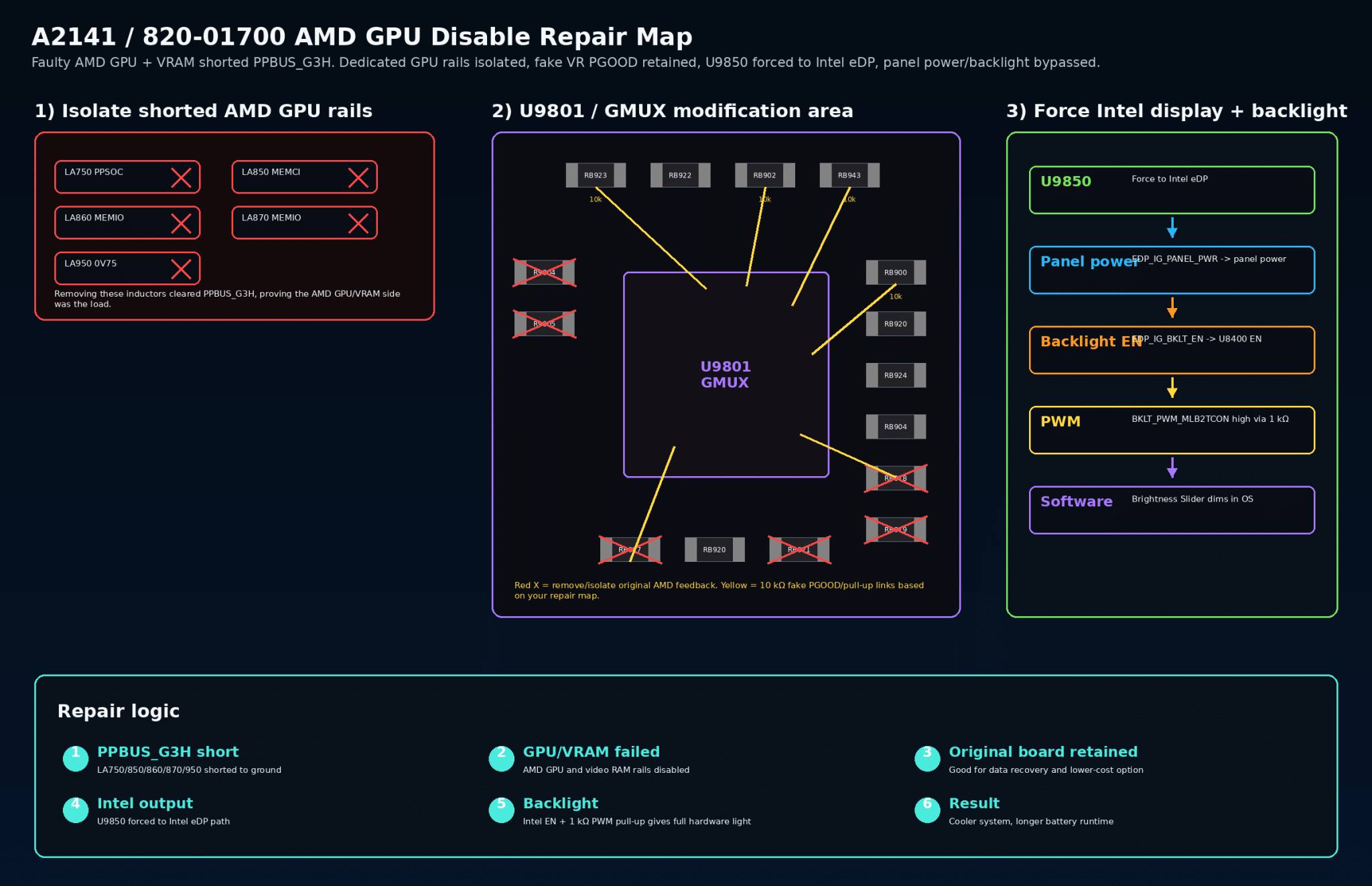Image resolution: width=1372 pixels, height=886 pixels.
Task: Click Good for data recovery description
Action: [x=1046, y=770]
